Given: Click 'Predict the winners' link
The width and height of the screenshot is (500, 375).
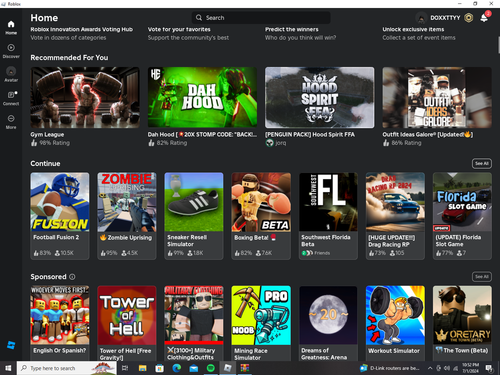Looking at the screenshot, I should click(292, 29).
